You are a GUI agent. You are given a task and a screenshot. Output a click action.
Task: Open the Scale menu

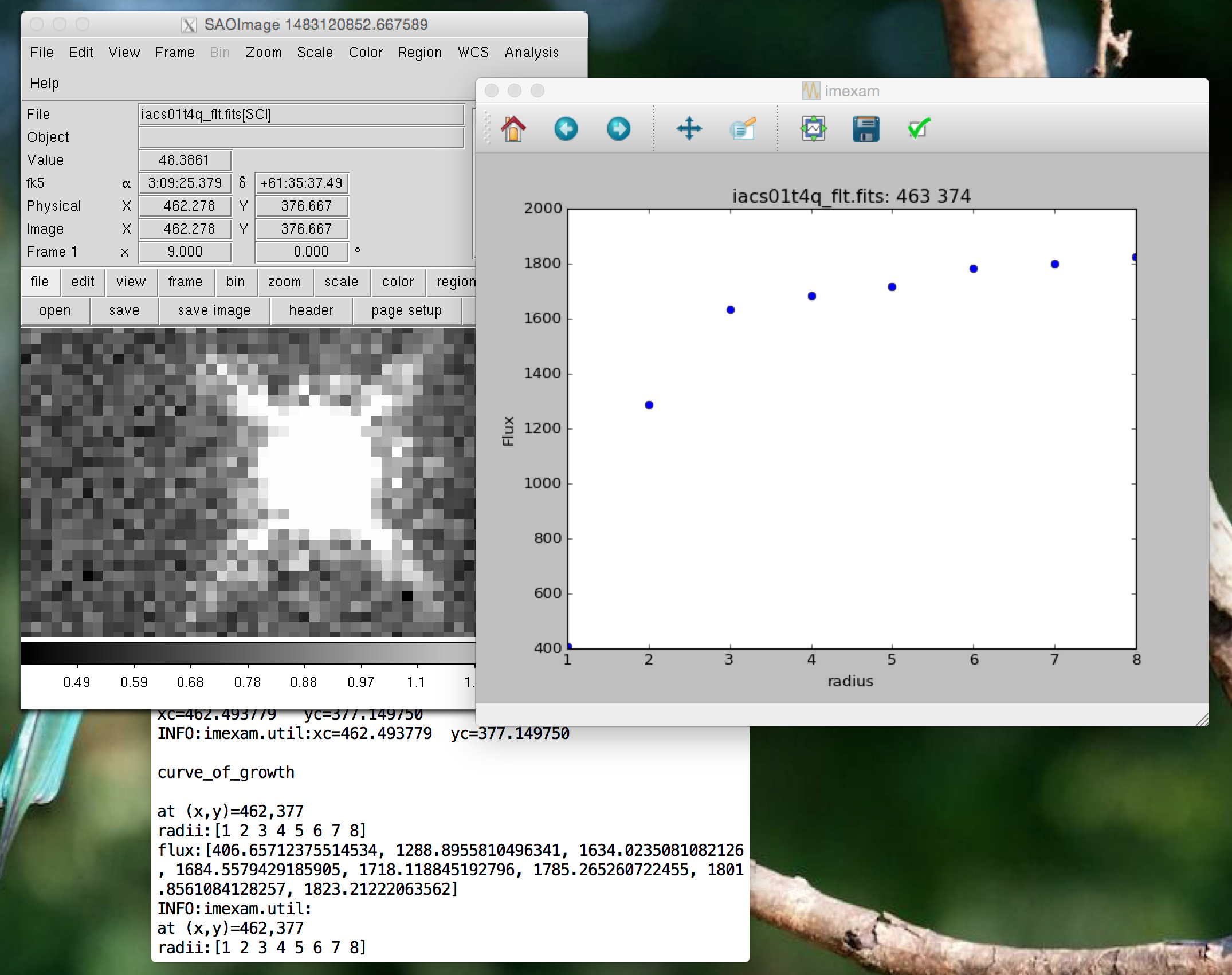pyautogui.click(x=315, y=53)
